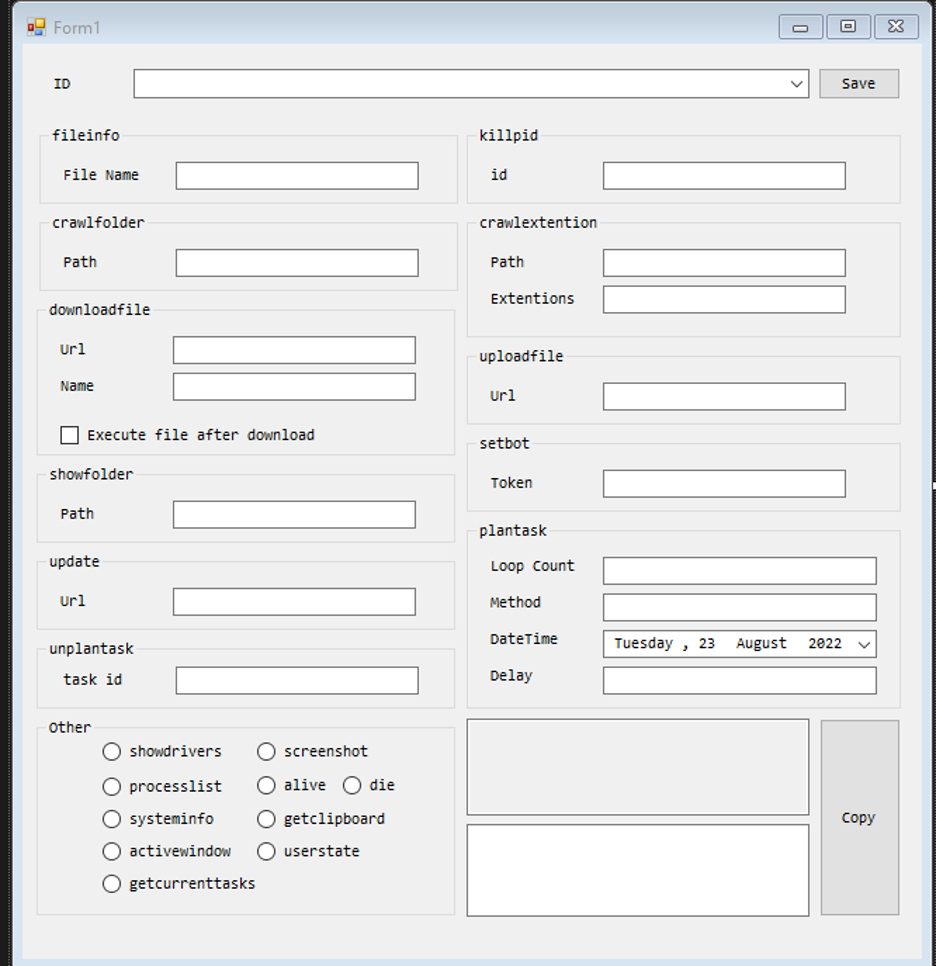Click the Save button
The width and height of the screenshot is (936, 966).
(x=858, y=84)
